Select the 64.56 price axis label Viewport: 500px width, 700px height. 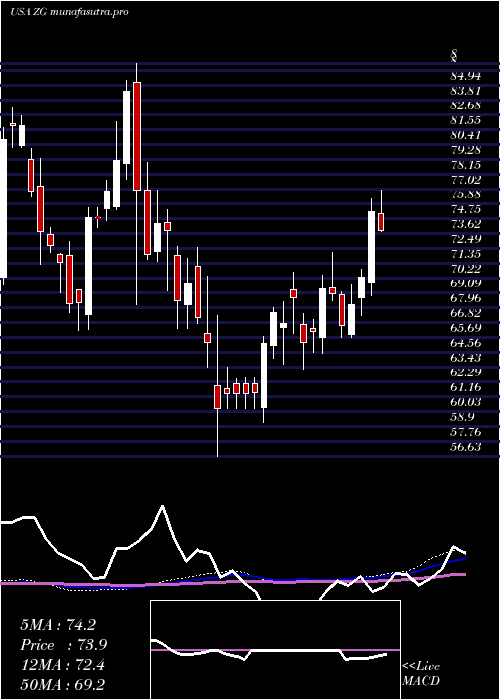(466, 342)
